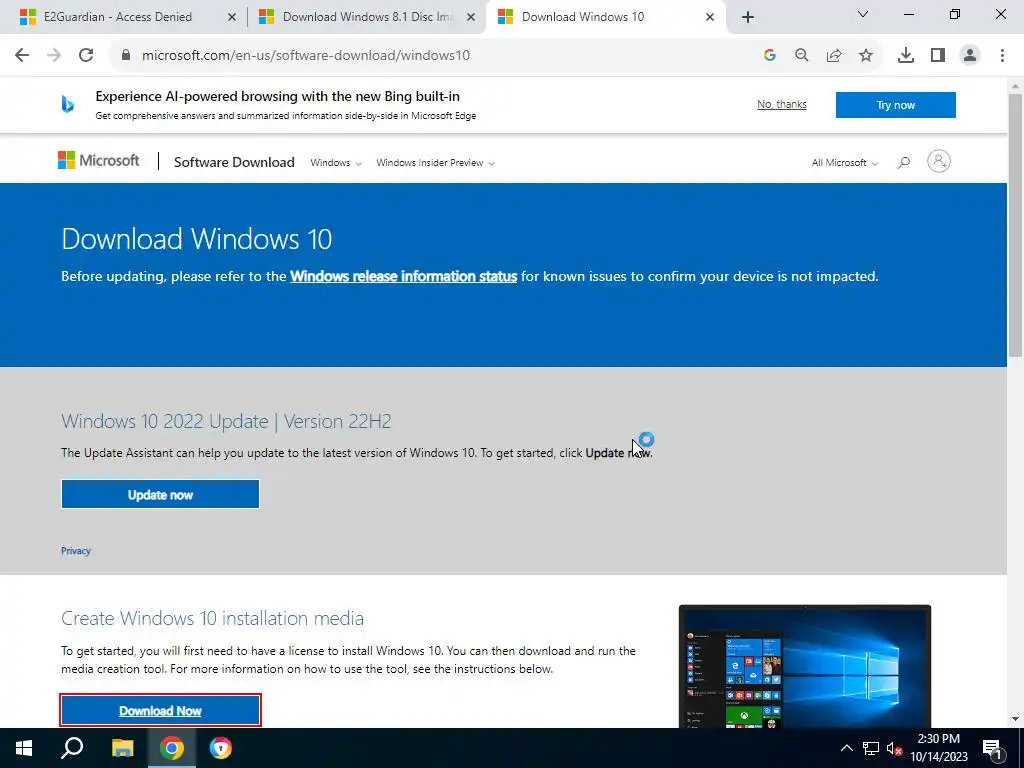Click the Bing logo in banner

[x=67, y=104]
